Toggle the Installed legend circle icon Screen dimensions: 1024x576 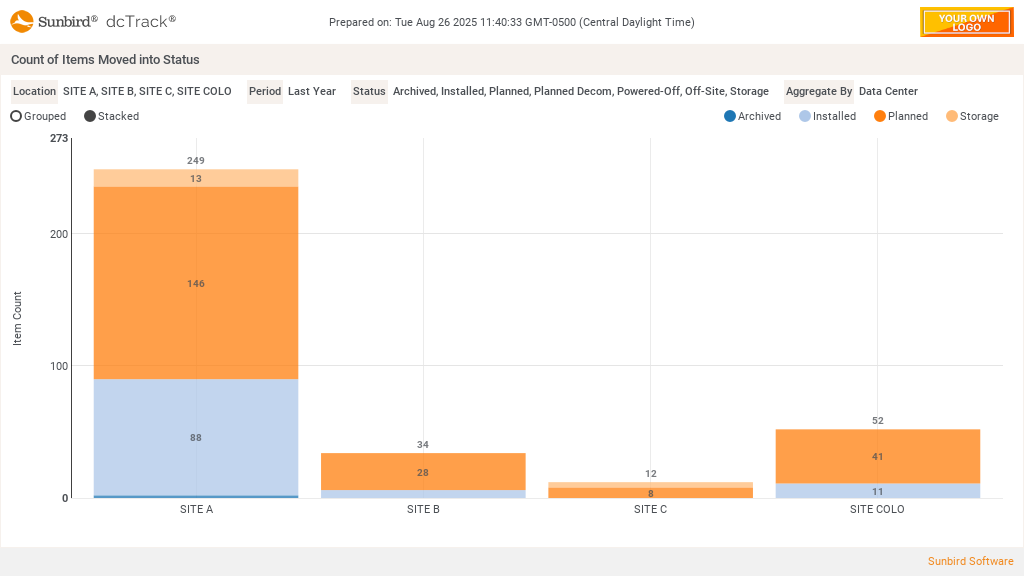pyautogui.click(x=805, y=116)
